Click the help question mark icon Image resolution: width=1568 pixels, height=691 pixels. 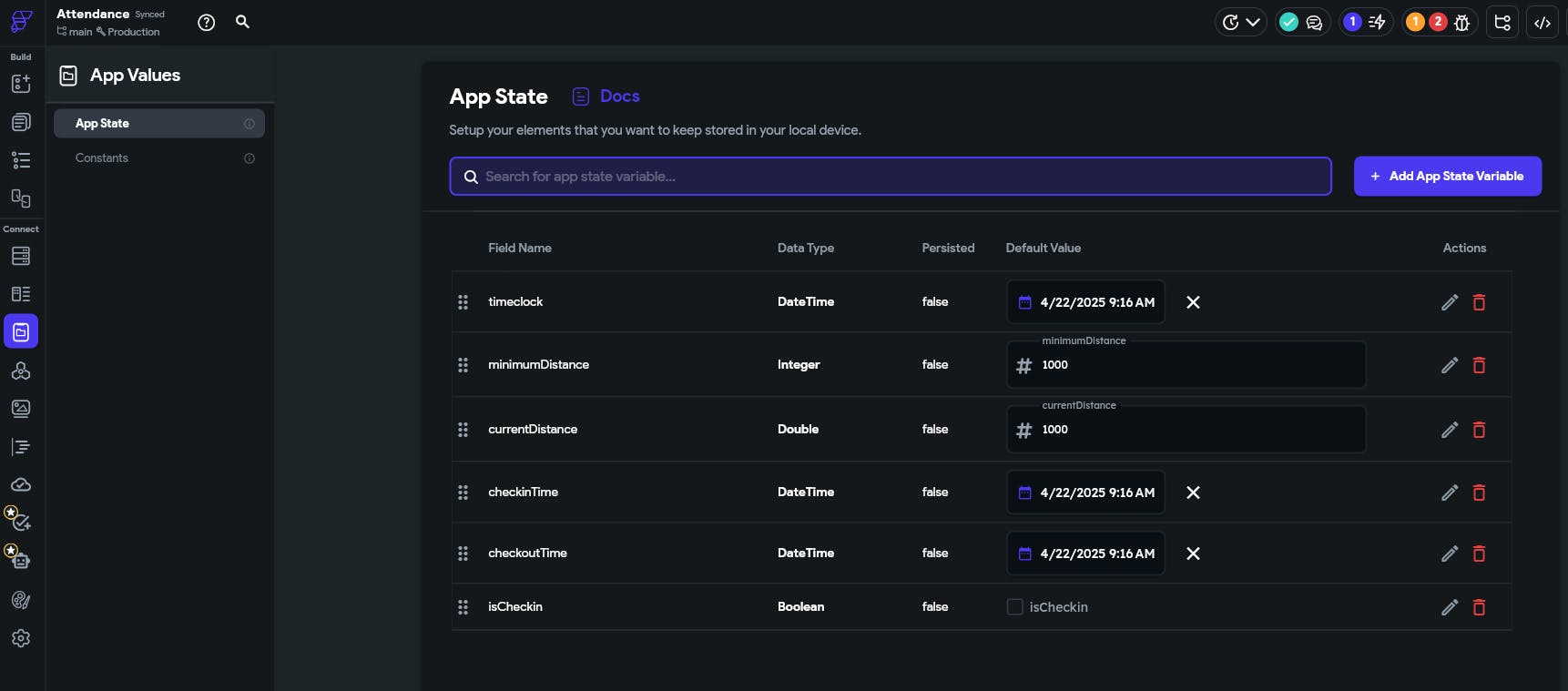[x=207, y=23]
